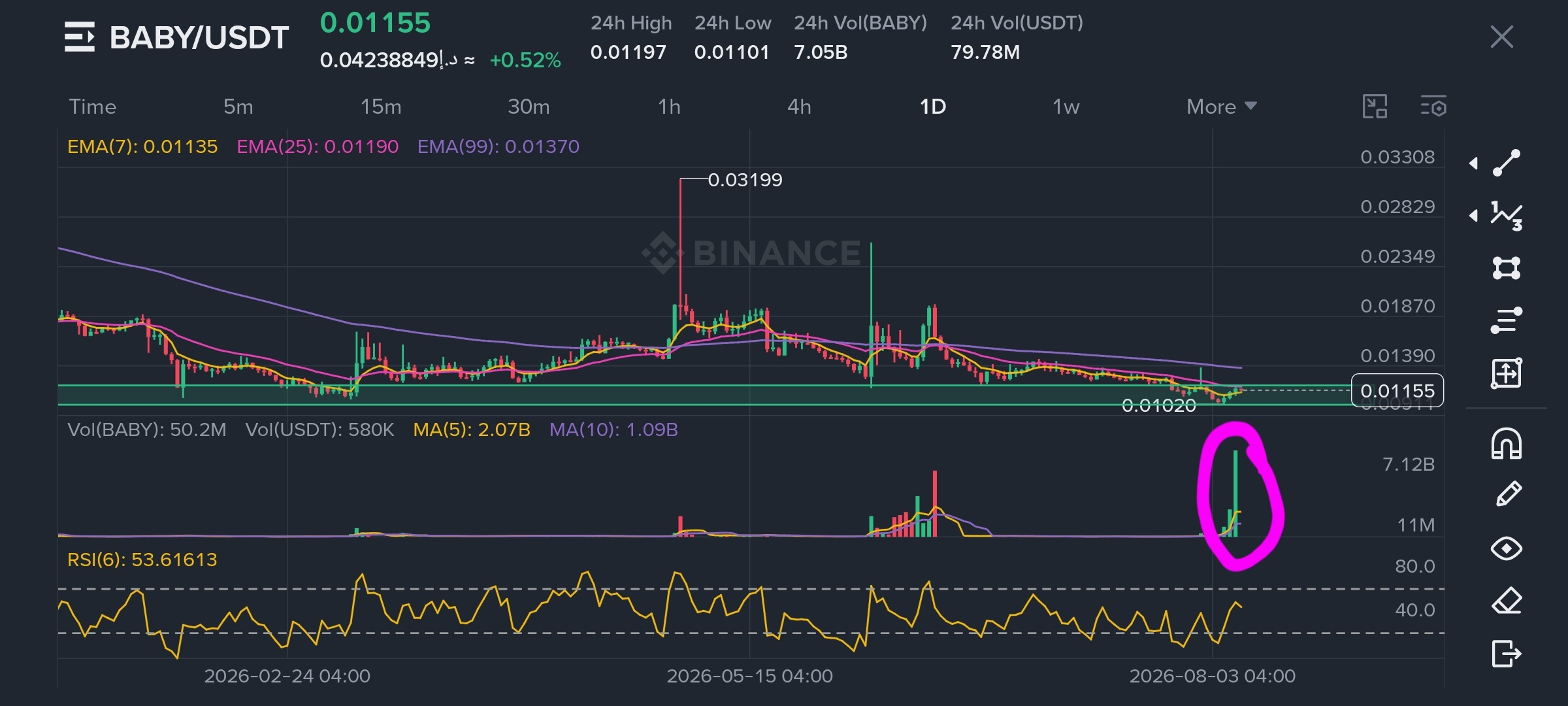The height and width of the screenshot is (706, 1568).
Task: Expand the trend line tool options arrow
Action: click(1473, 163)
